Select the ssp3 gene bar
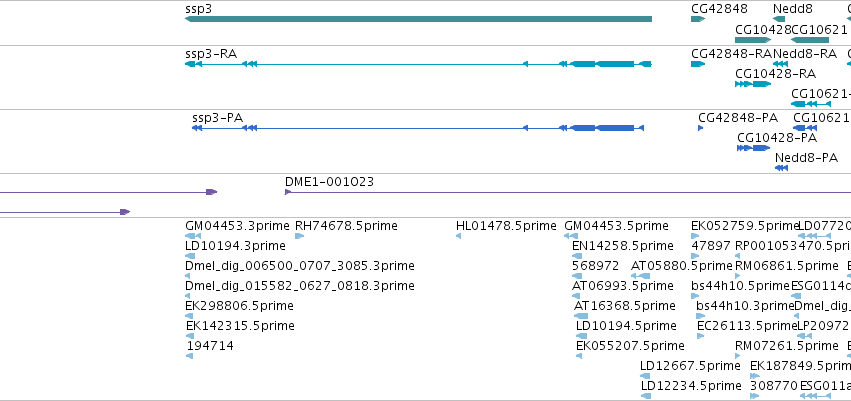 418,19
